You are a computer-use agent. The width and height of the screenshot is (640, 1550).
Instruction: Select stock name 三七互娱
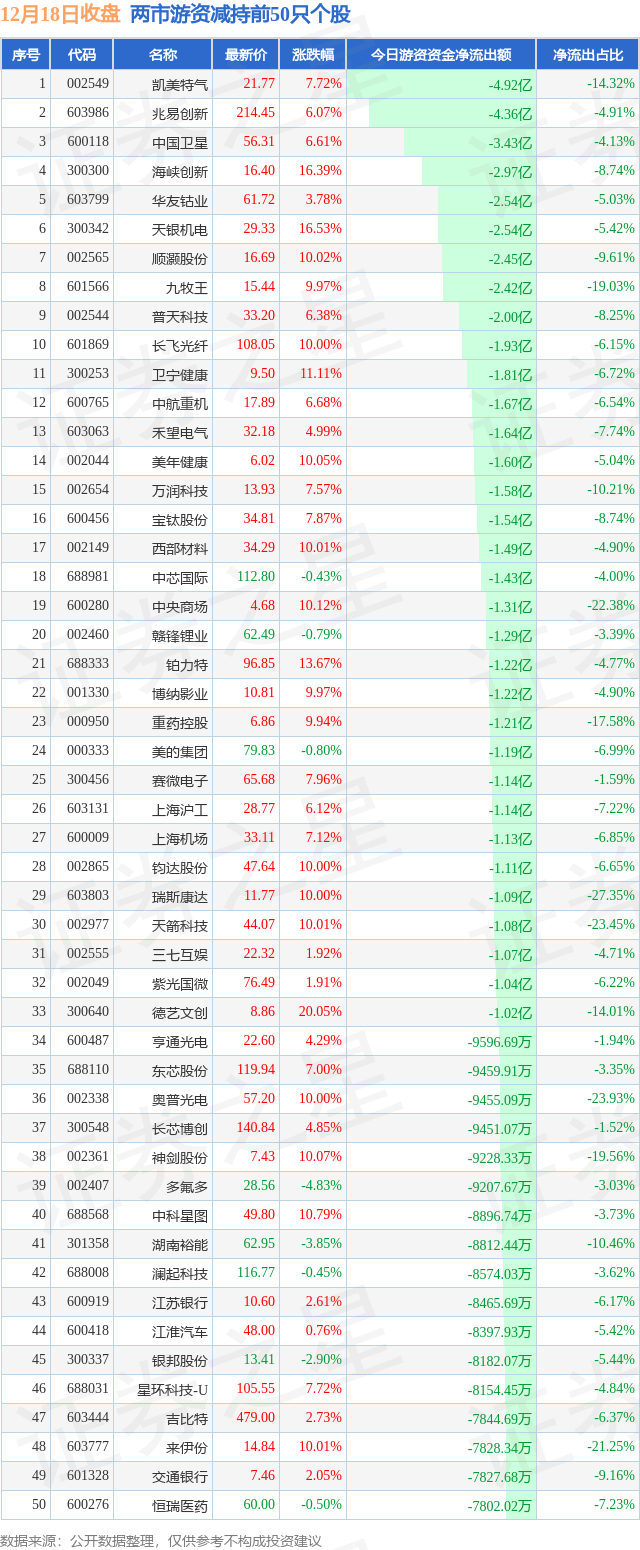click(x=180, y=954)
